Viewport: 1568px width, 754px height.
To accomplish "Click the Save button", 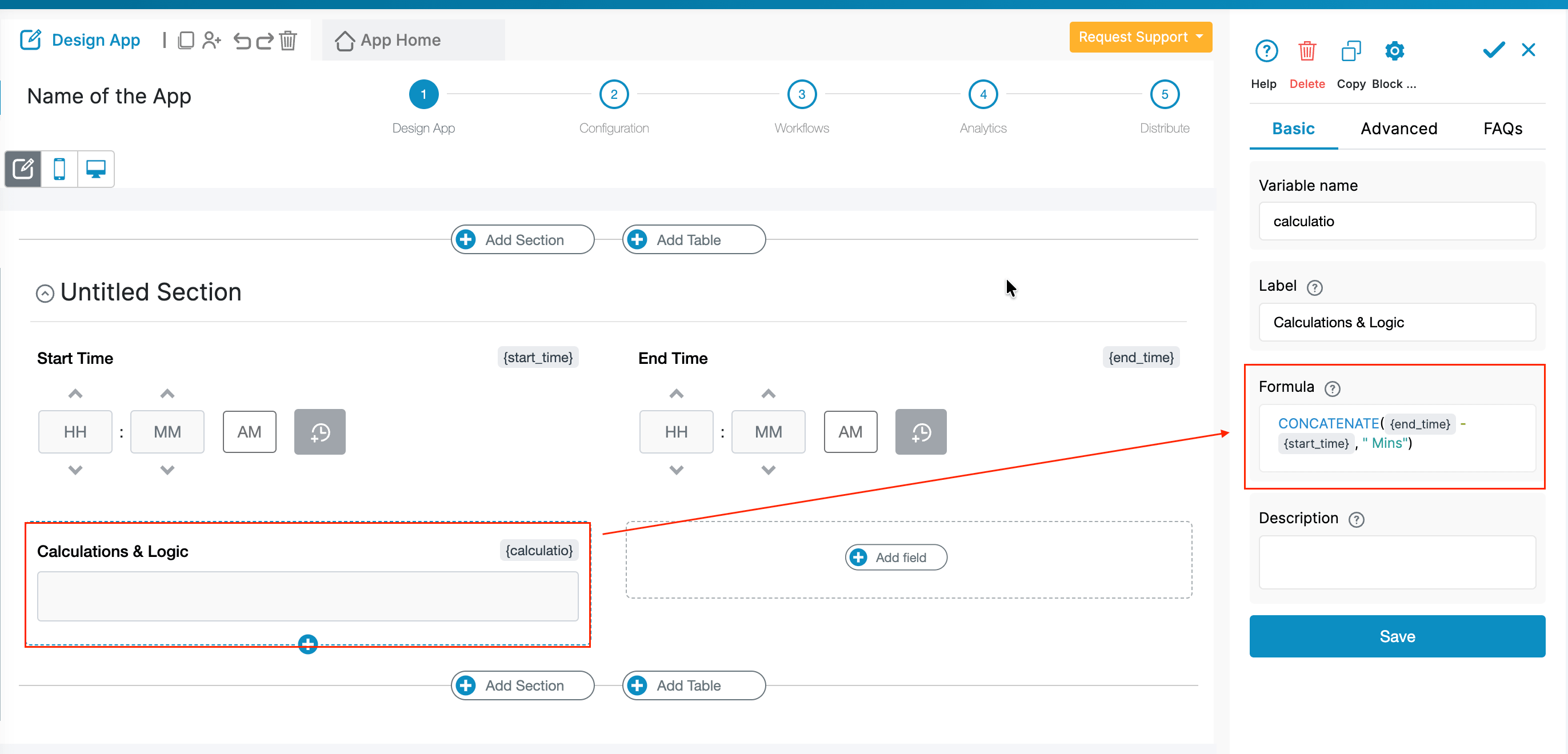I will (x=1397, y=636).
